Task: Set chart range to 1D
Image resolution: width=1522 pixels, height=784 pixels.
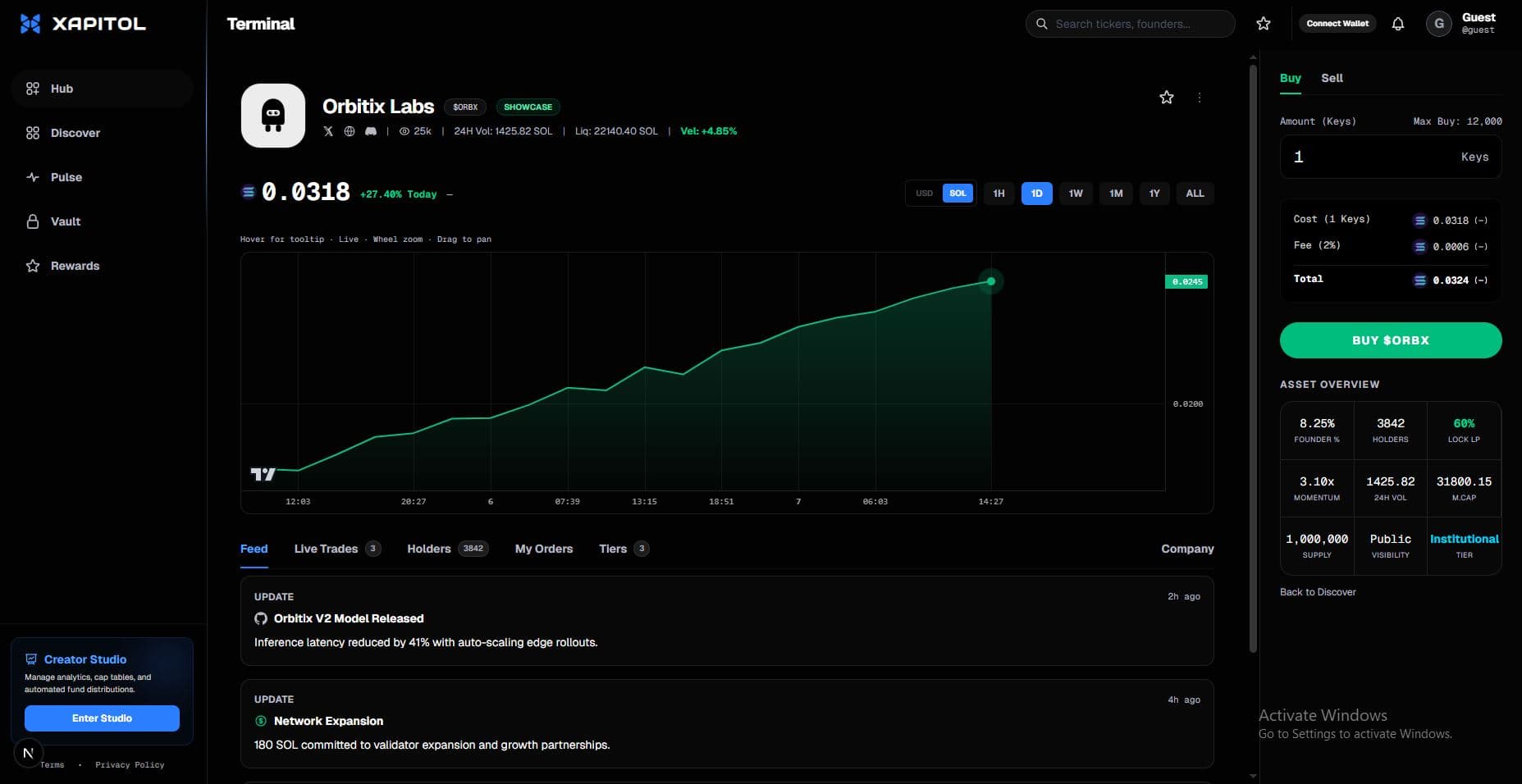Action: tap(1037, 194)
